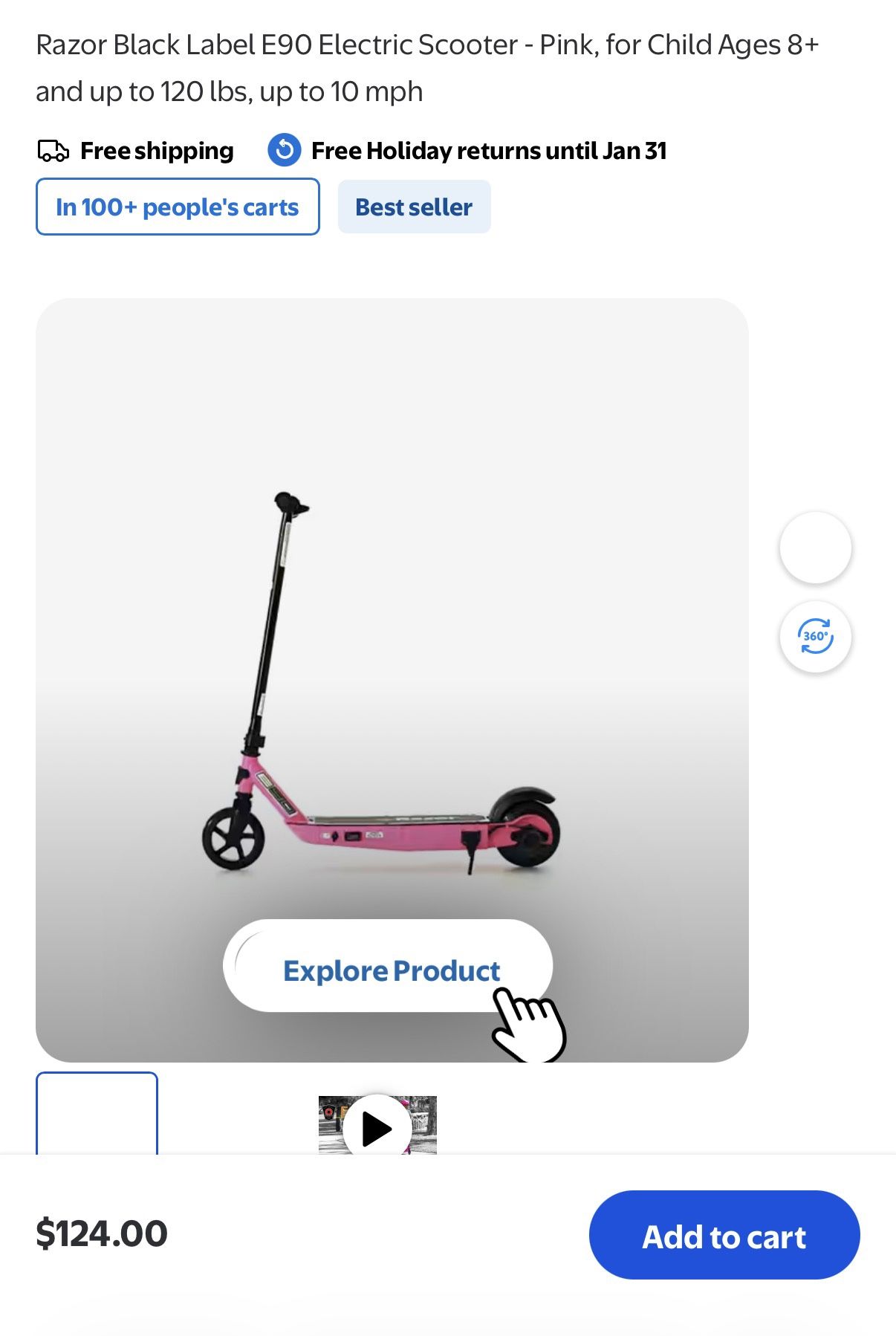Image resolution: width=896 pixels, height=1336 pixels.
Task: Play the product video thumbnail
Action: point(377,1126)
